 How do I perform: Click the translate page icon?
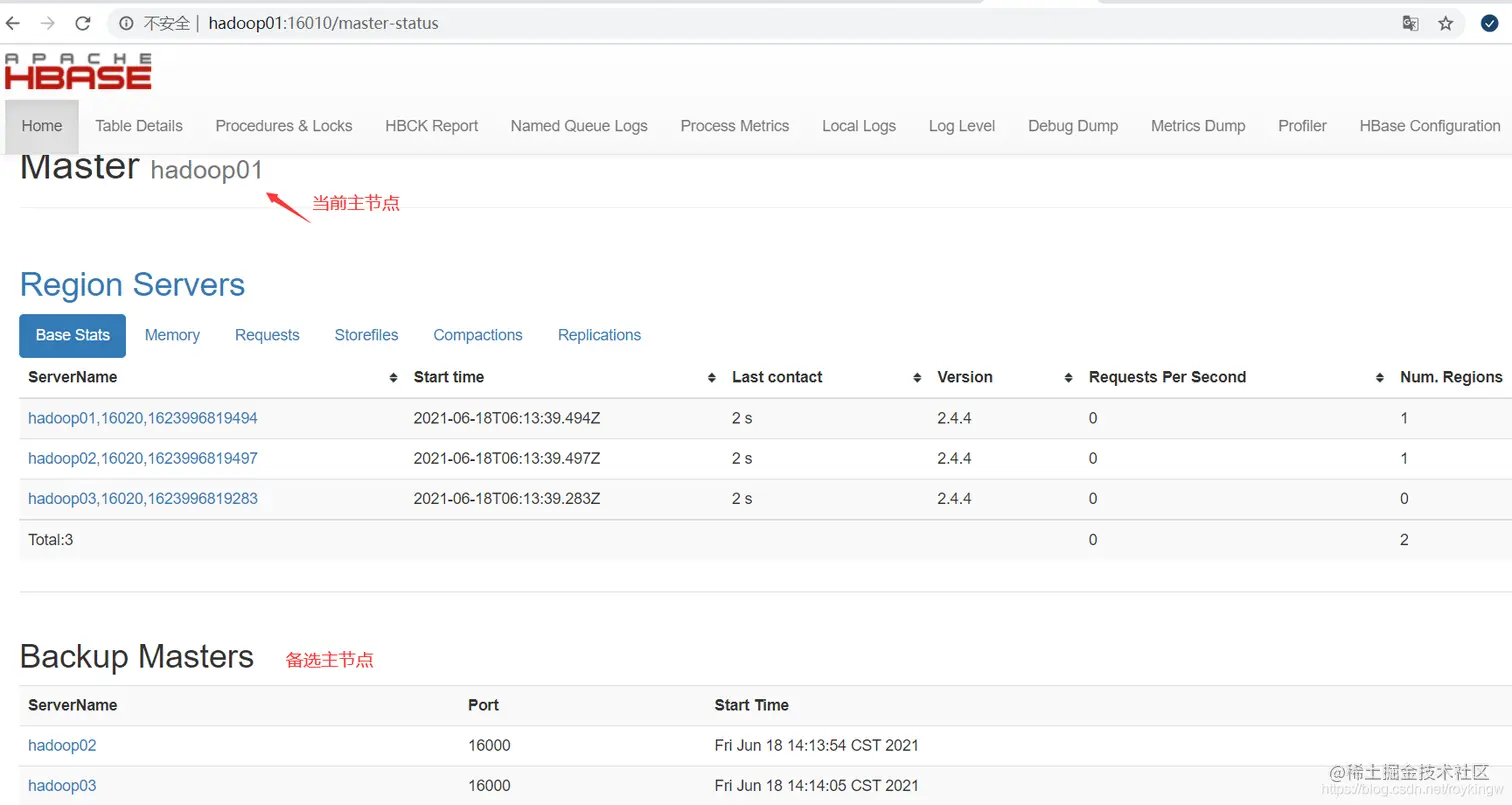1410,23
